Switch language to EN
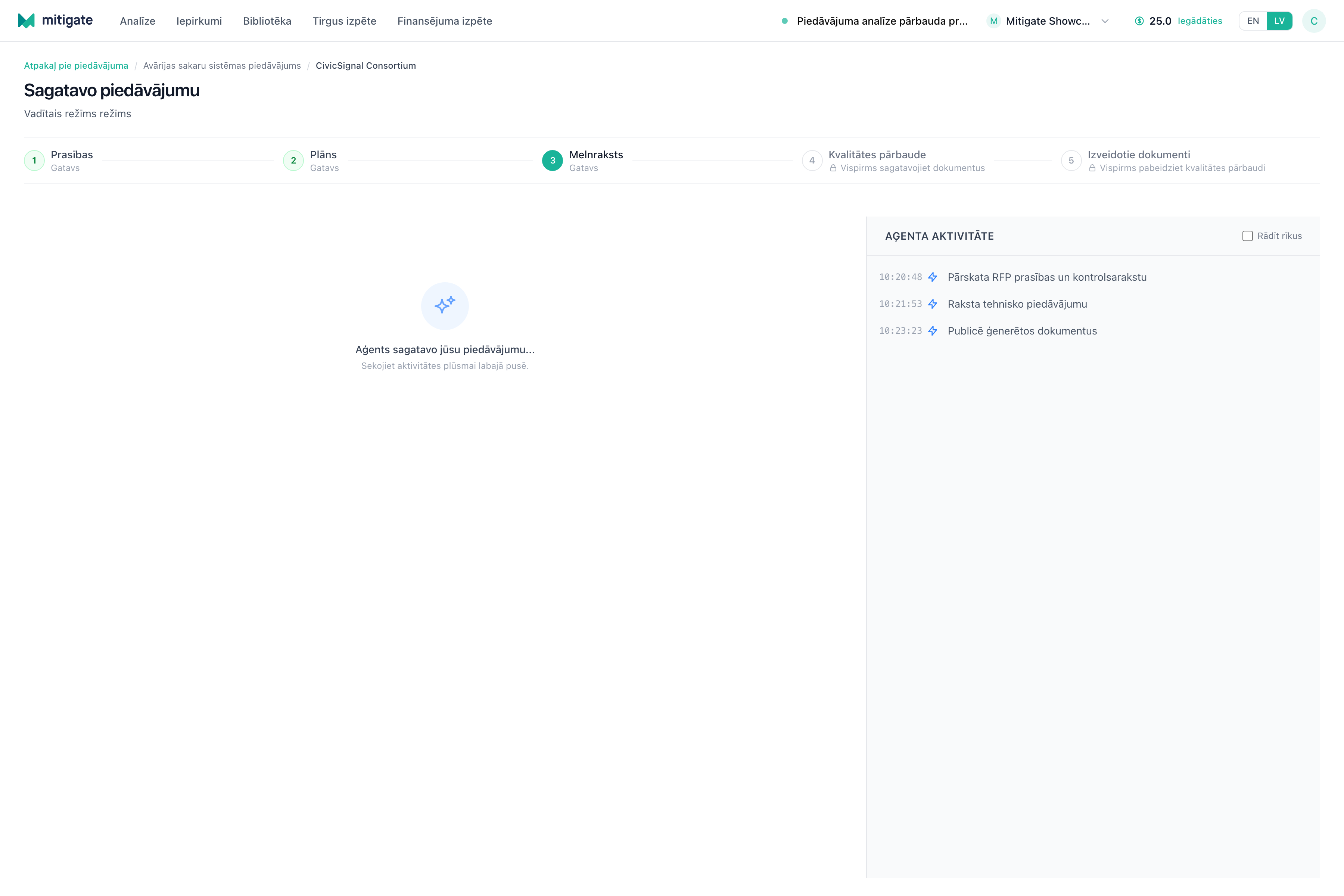 pyautogui.click(x=1253, y=21)
